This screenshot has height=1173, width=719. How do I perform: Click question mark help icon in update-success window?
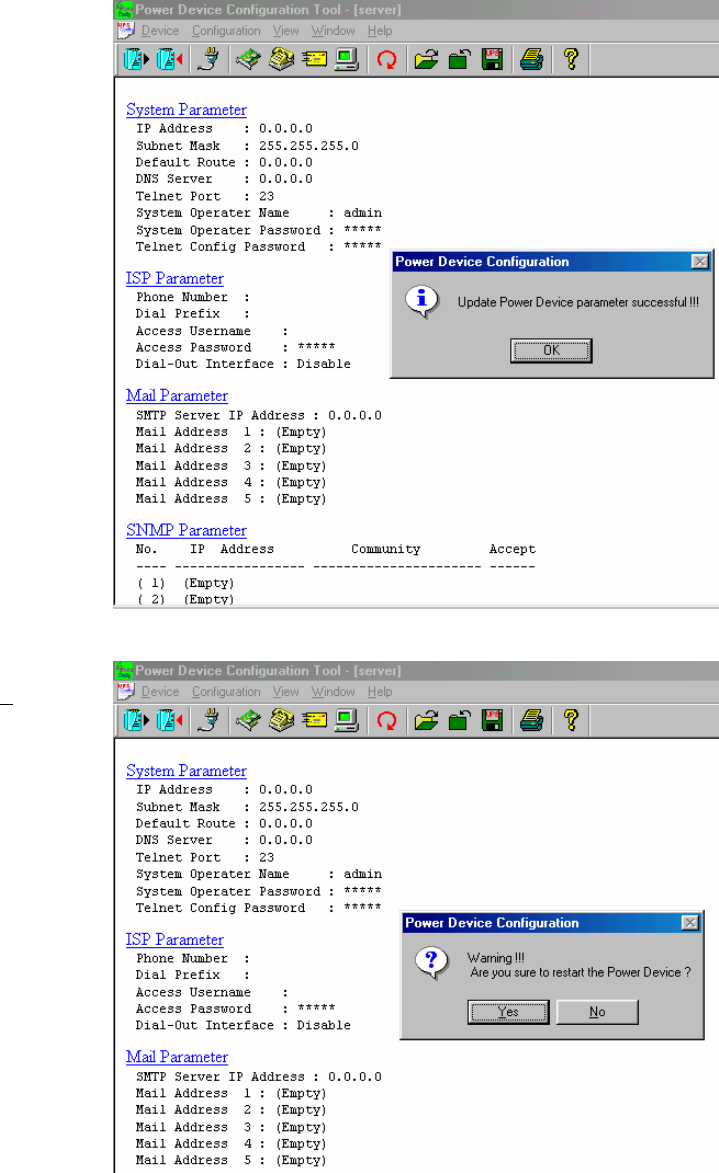click(571, 59)
